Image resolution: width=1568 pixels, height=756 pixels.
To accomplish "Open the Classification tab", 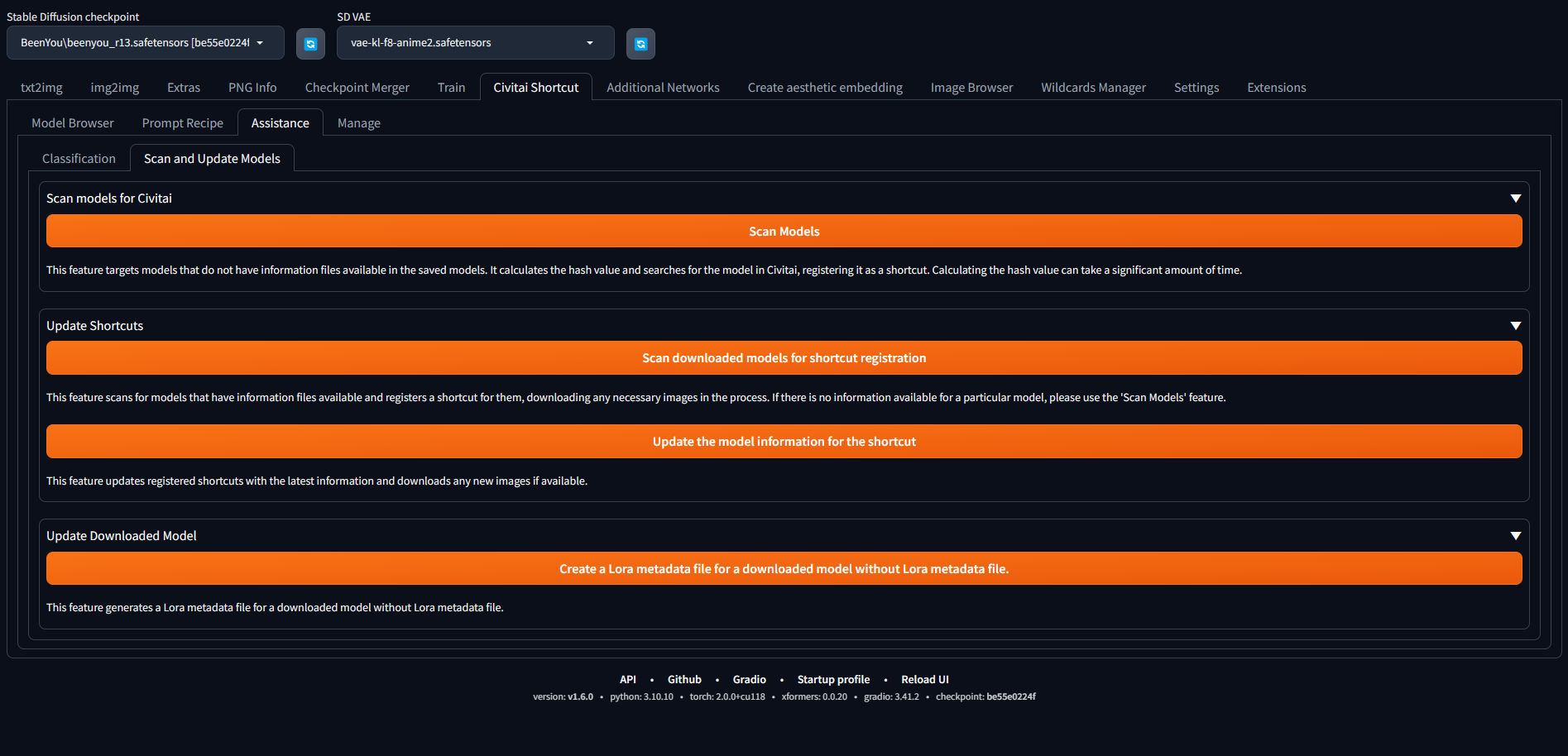I will [79, 158].
